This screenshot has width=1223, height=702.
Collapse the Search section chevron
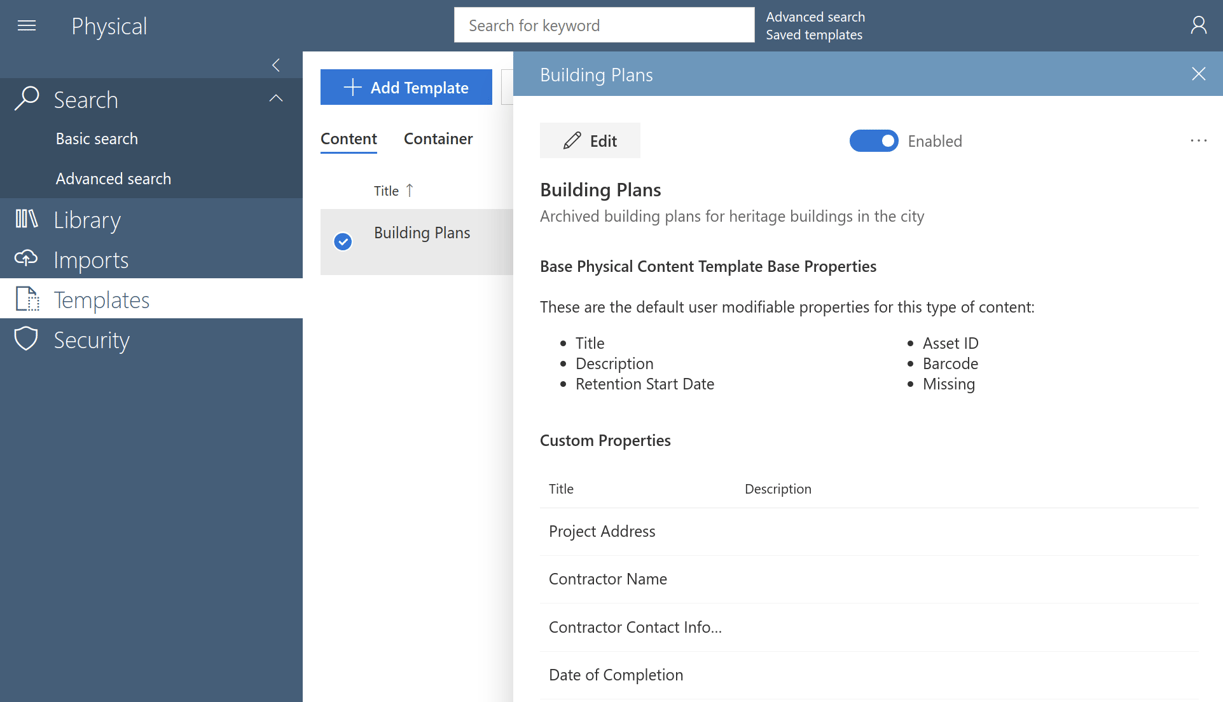click(276, 98)
